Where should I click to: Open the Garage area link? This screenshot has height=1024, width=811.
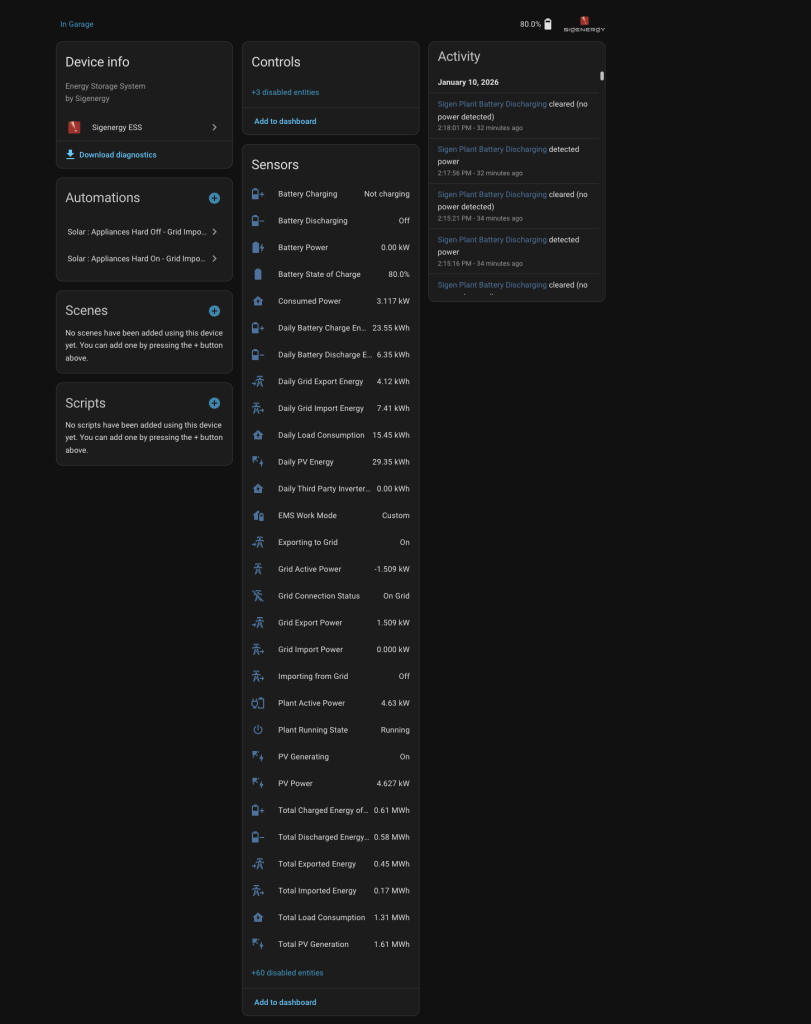(x=81, y=24)
